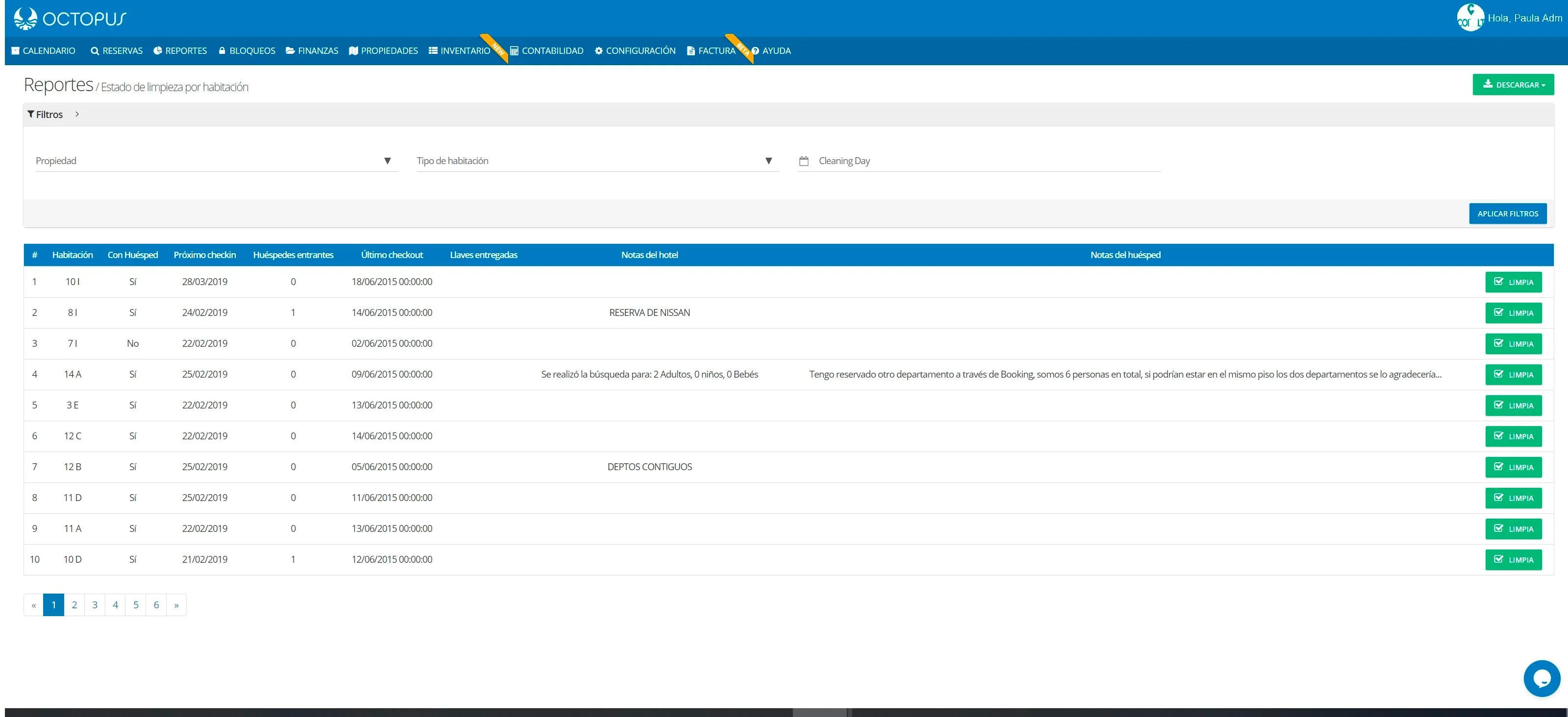Image resolution: width=1568 pixels, height=717 pixels.
Task: Click the user avatar next to Hola, Paula
Action: point(1470,18)
